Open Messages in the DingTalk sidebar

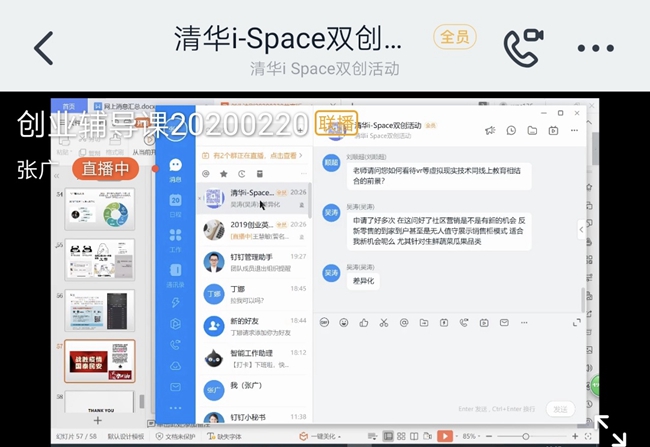tap(175, 170)
